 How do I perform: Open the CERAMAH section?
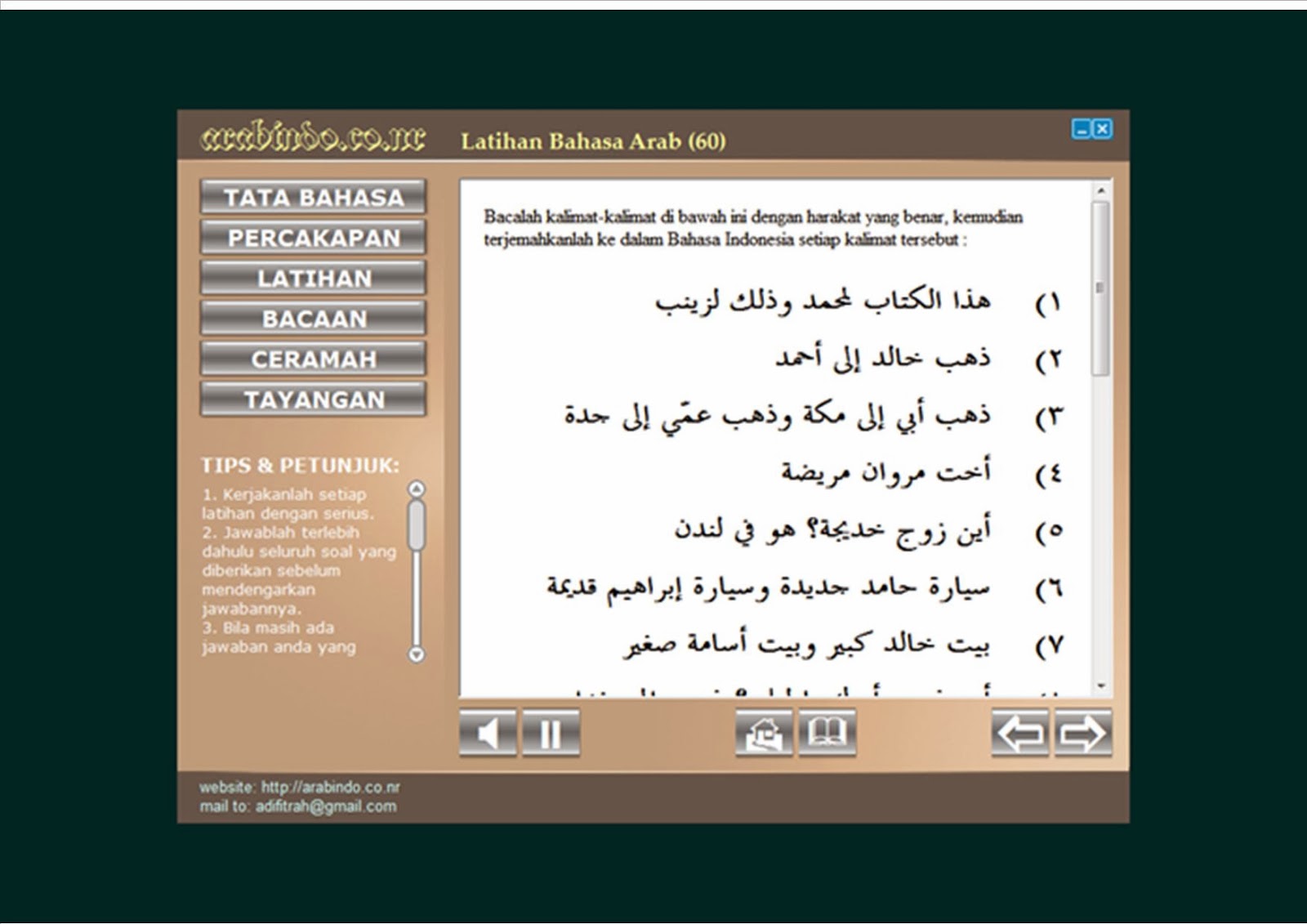tap(314, 359)
